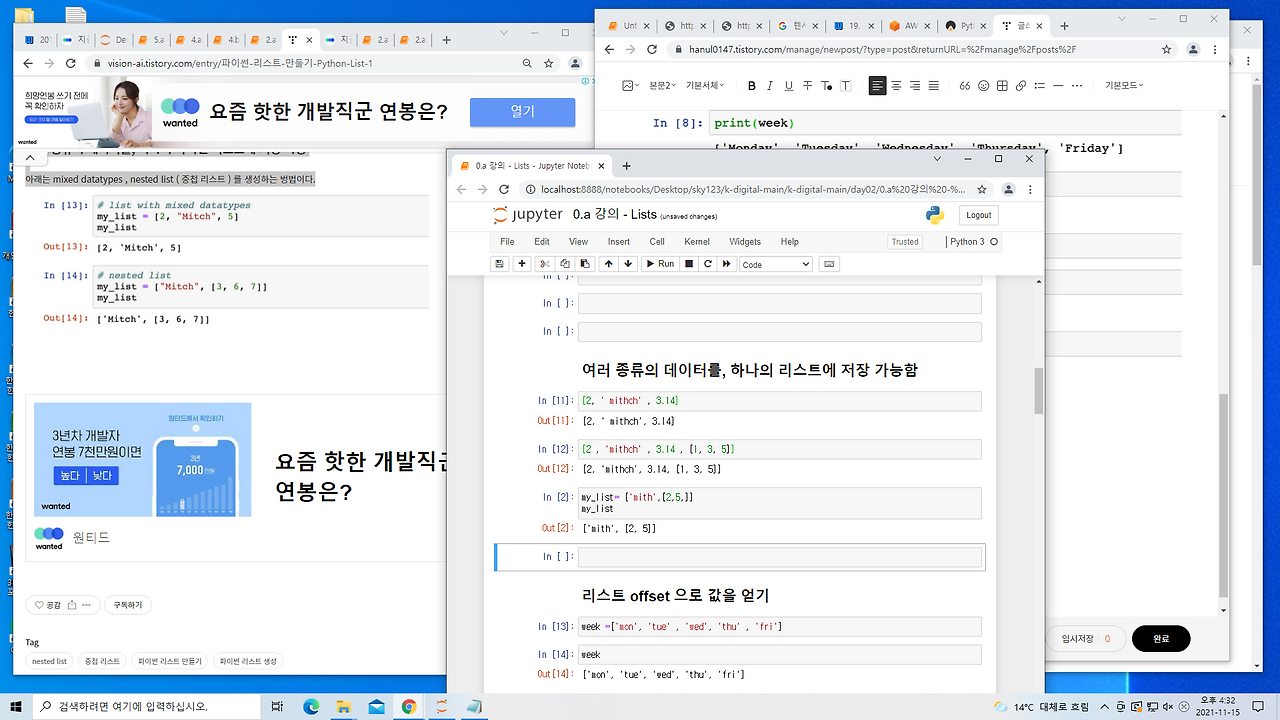Save the Jupyter notebook

point(498,264)
